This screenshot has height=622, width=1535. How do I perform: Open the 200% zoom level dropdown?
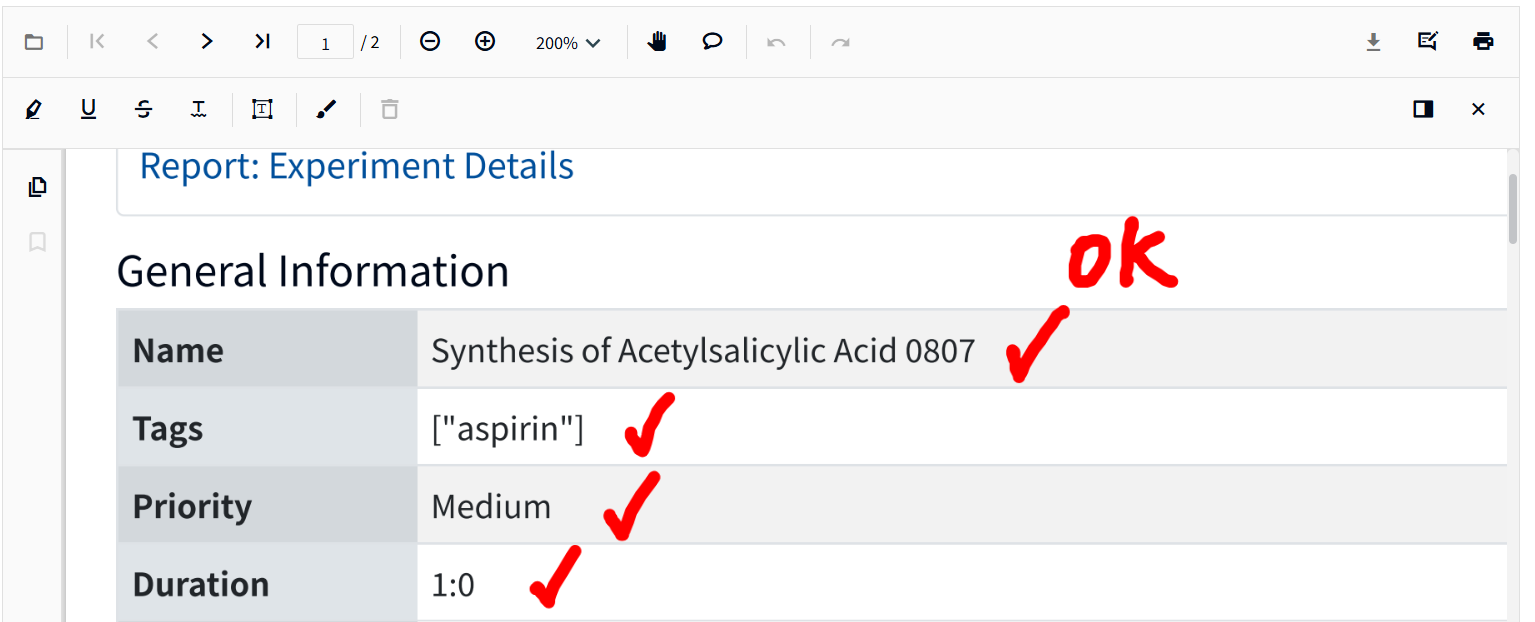(x=568, y=43)
